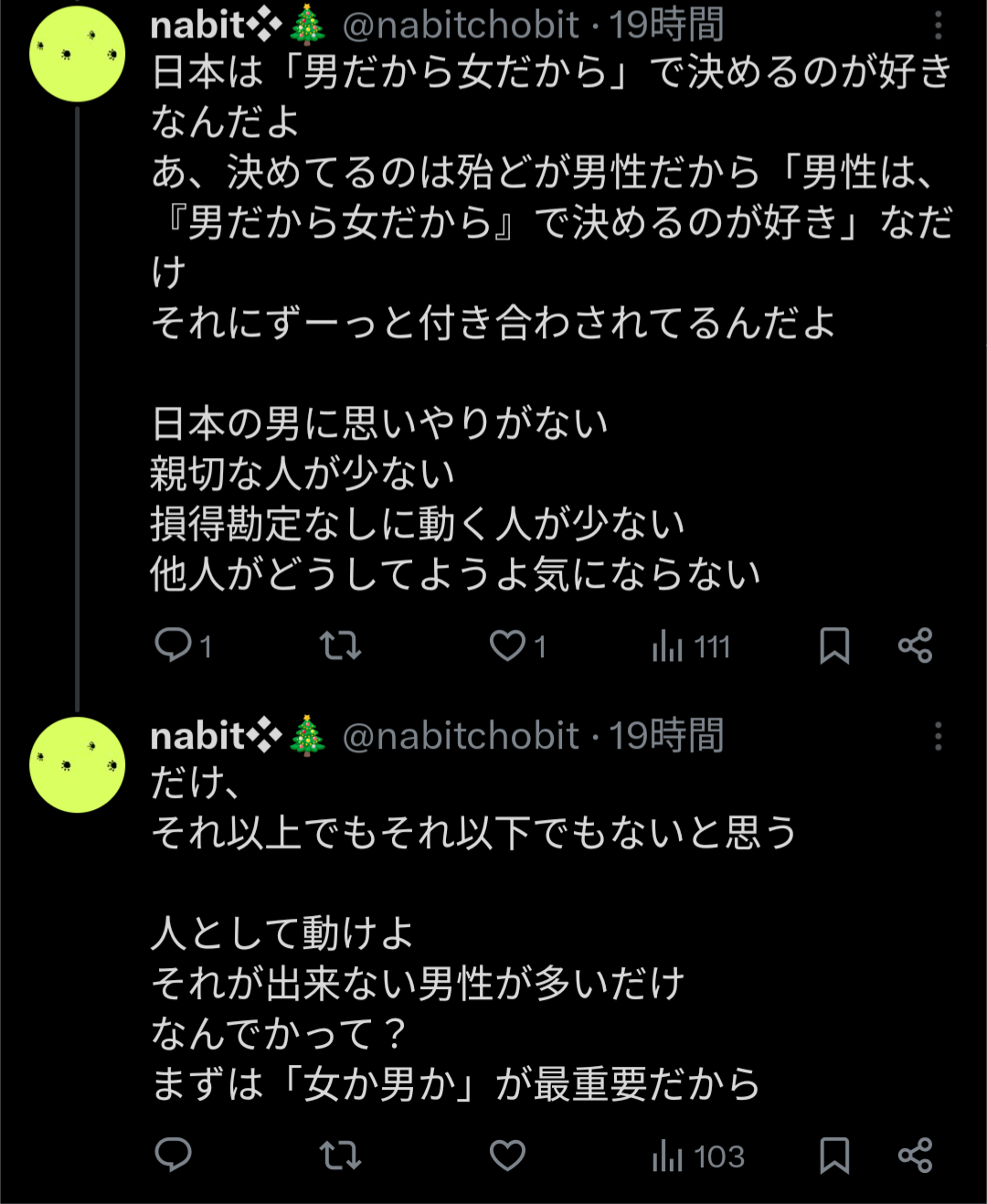Reply to the second nabit post

point(173,1156)
